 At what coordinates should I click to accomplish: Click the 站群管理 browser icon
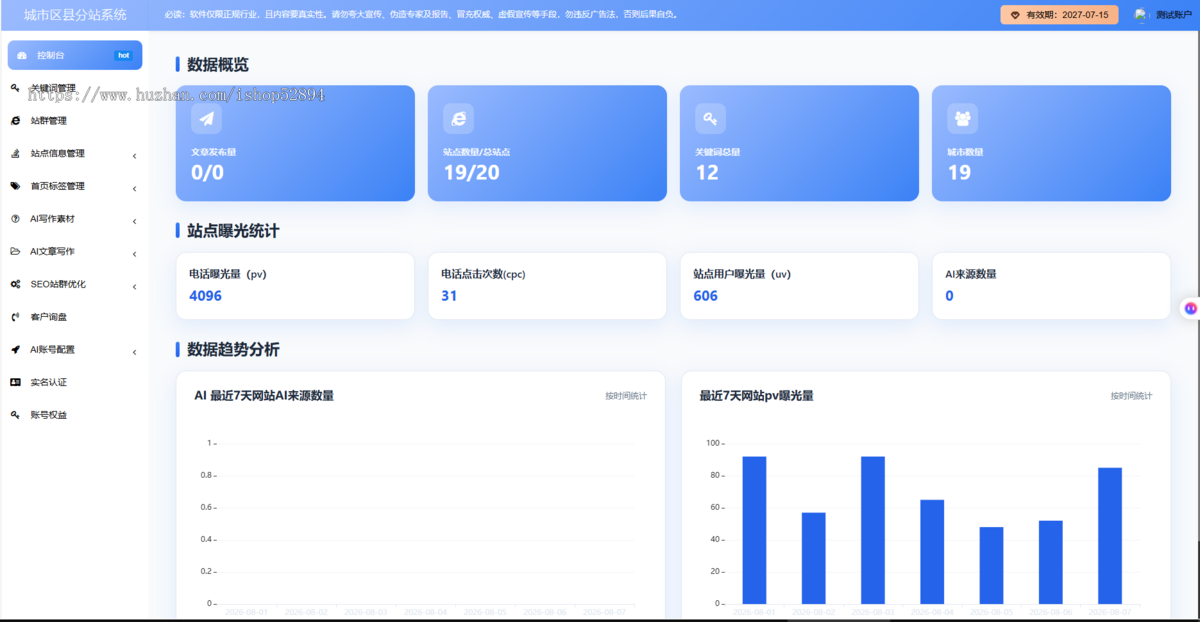[15, 120]
